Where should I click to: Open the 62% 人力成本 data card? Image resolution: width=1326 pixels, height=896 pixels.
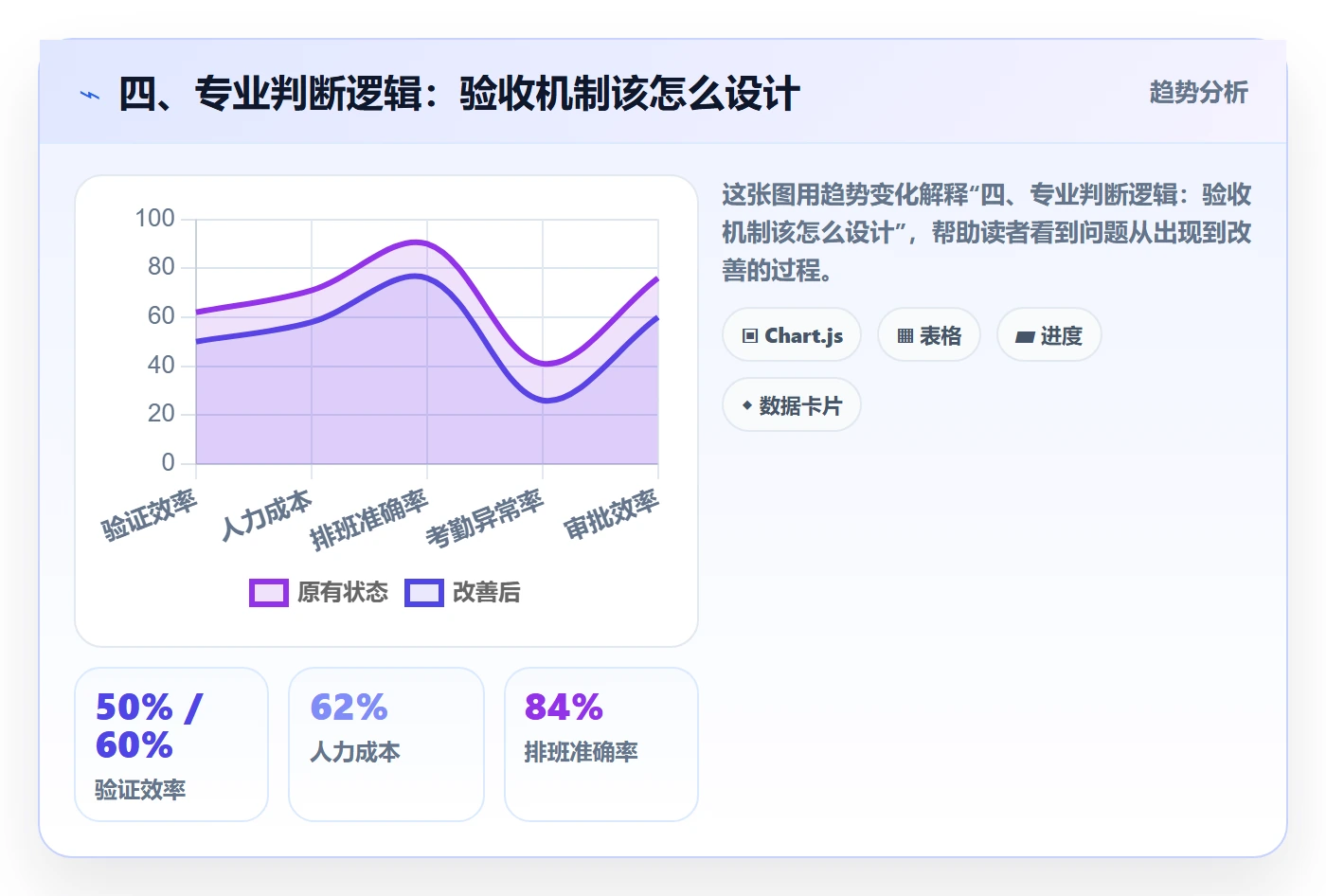pos(386,744)
